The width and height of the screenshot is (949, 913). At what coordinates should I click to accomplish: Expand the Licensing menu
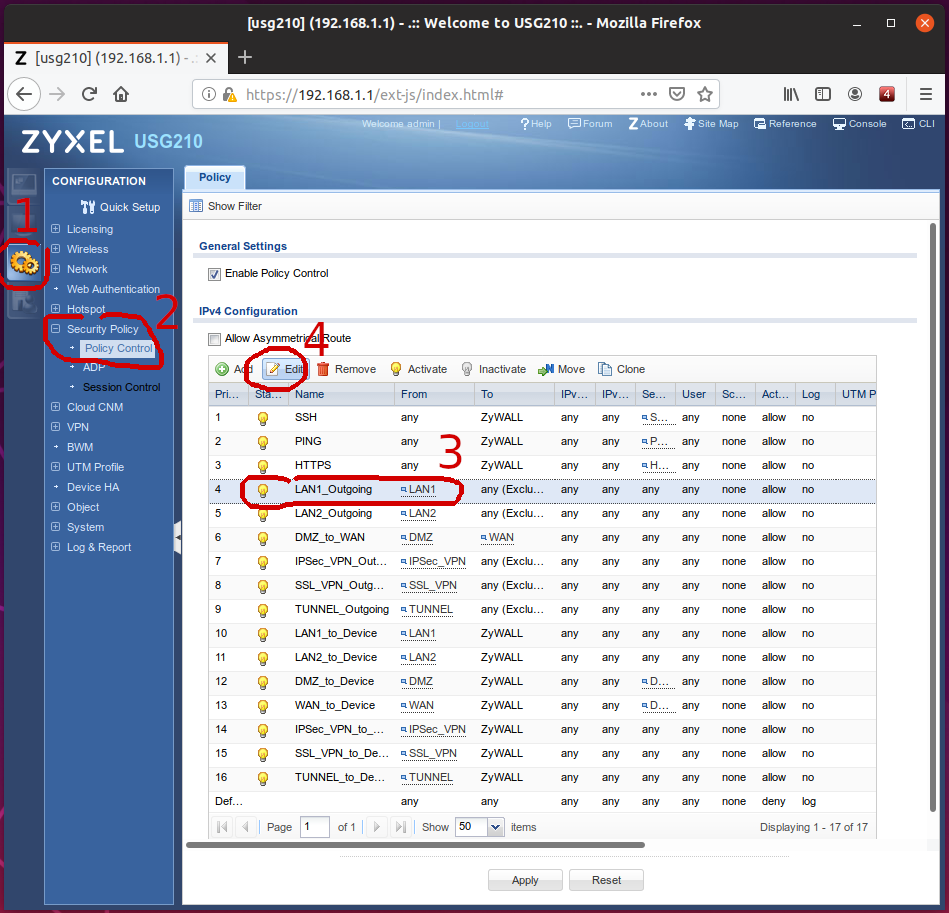tap(56, 229)
